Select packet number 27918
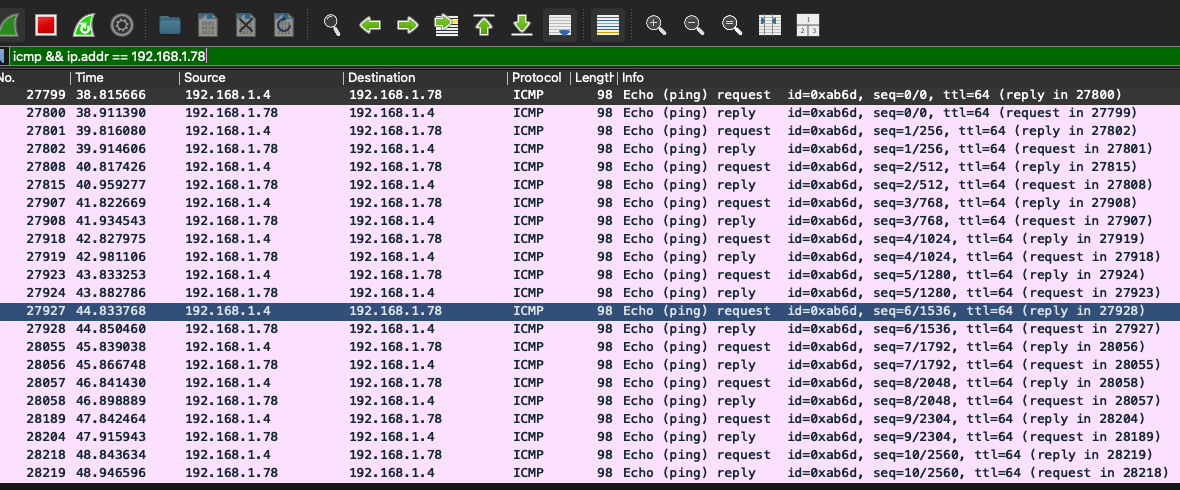The image size is (1180, 490). 590,239
